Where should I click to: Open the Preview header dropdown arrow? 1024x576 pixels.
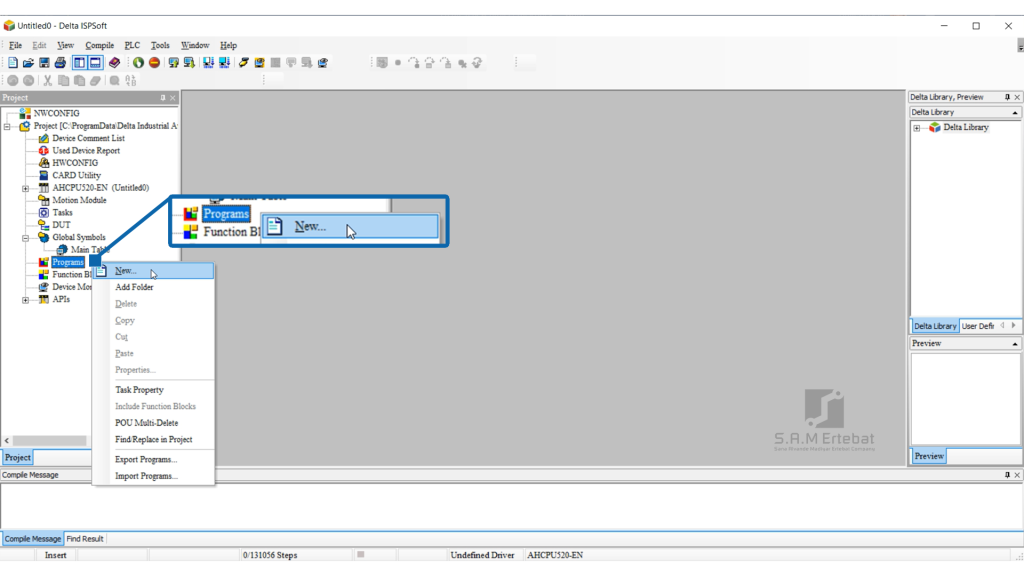[1015, 344]
